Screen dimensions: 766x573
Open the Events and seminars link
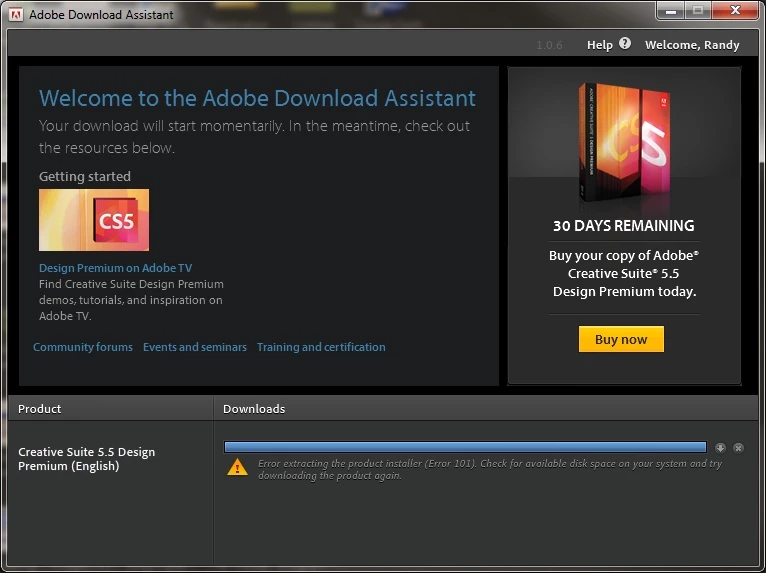tap(194, 347)
